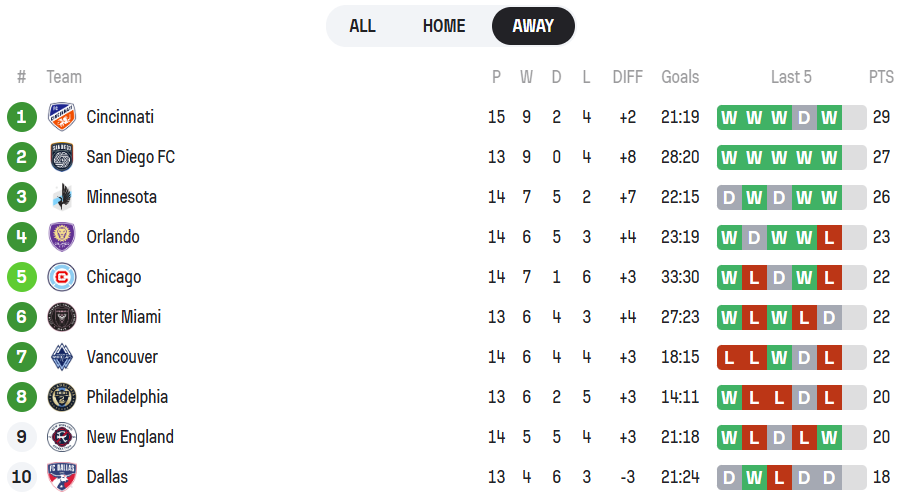Click Cincinnati's D result badge in Last 5
This screenshot has height=495, width=905.
(x=804, y=117)
